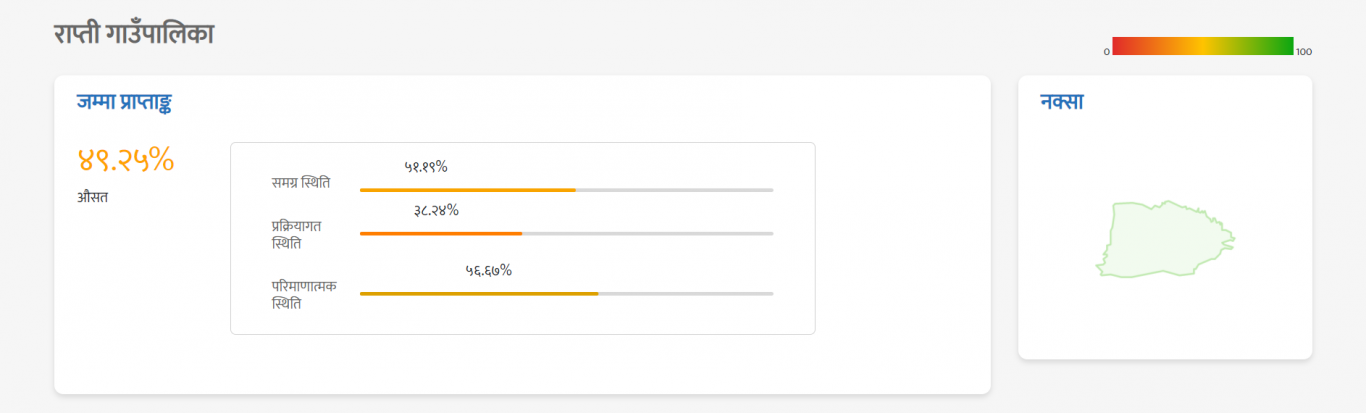Click the प्रक्रियागत स्थिति label
The height and width of the screenshot is (413, 1366).
click(296, 234)
